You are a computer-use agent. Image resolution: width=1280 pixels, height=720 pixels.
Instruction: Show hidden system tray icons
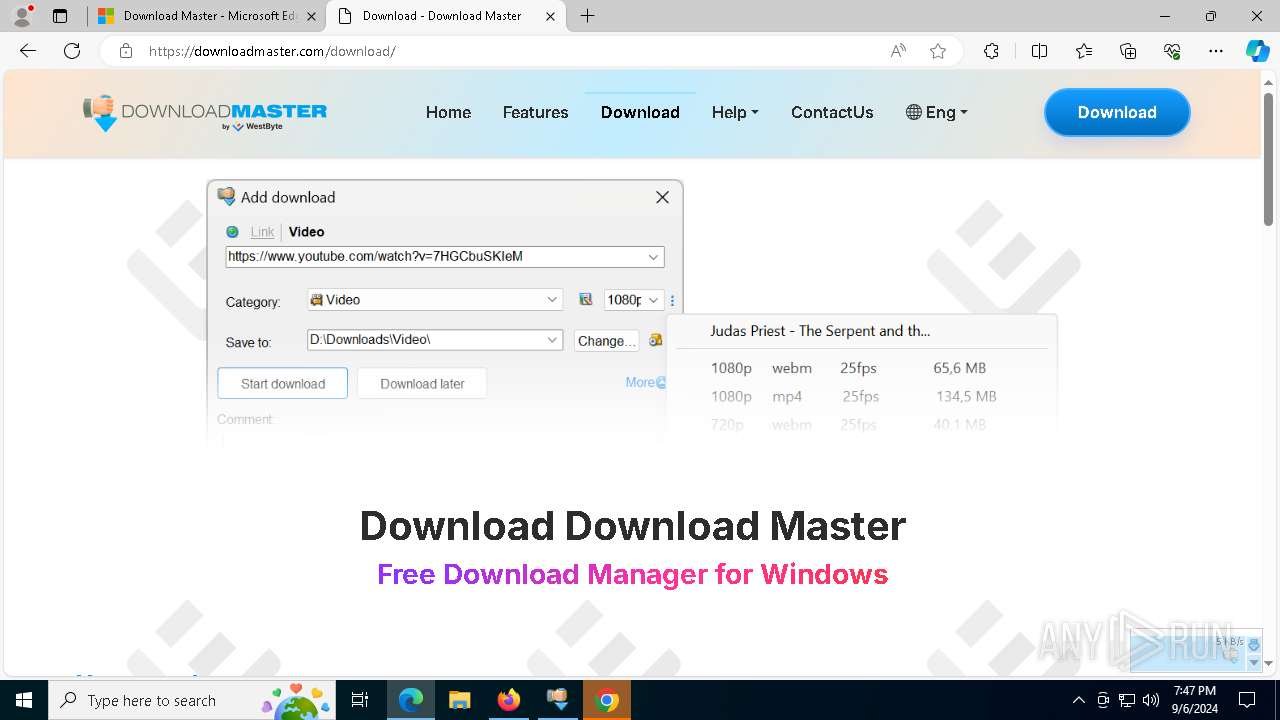coord(1078,700)
